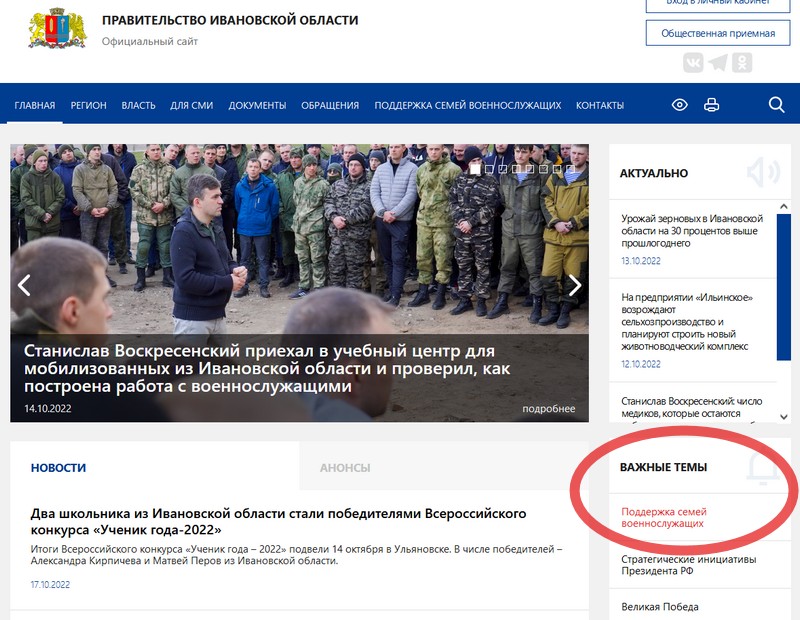Click the date 12.10.2022 in Актуально
This screenshot has width=800, height=620.
pyautogui.click(x=641, y=364)
